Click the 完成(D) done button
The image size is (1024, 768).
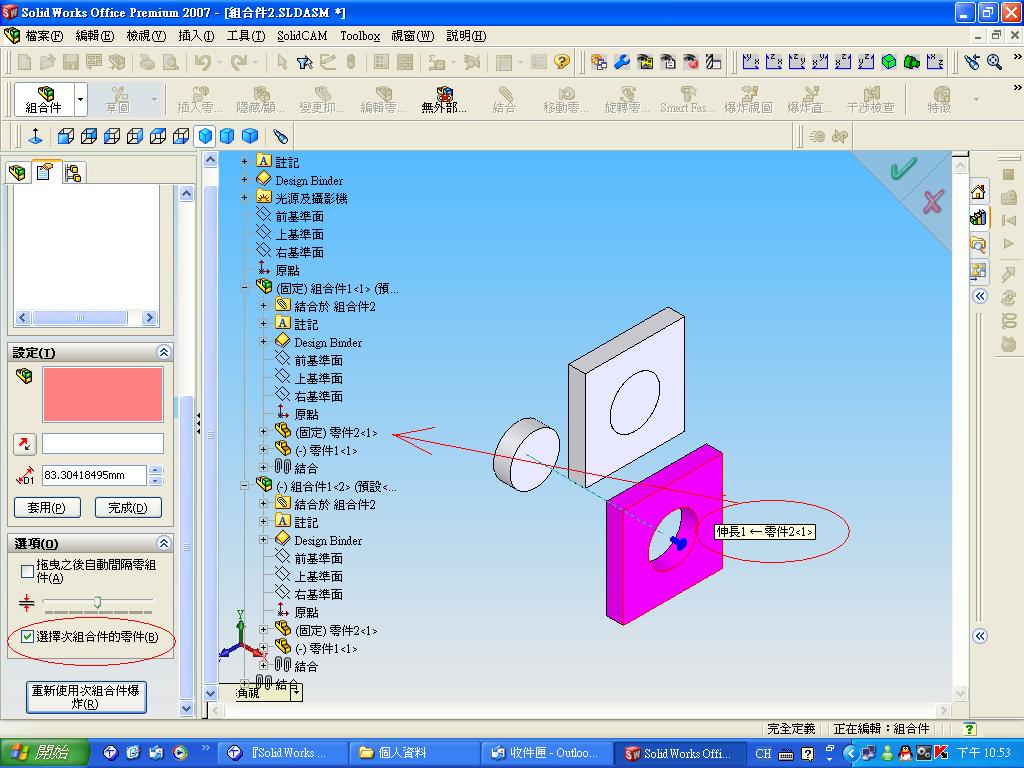(x=128, y=507)
